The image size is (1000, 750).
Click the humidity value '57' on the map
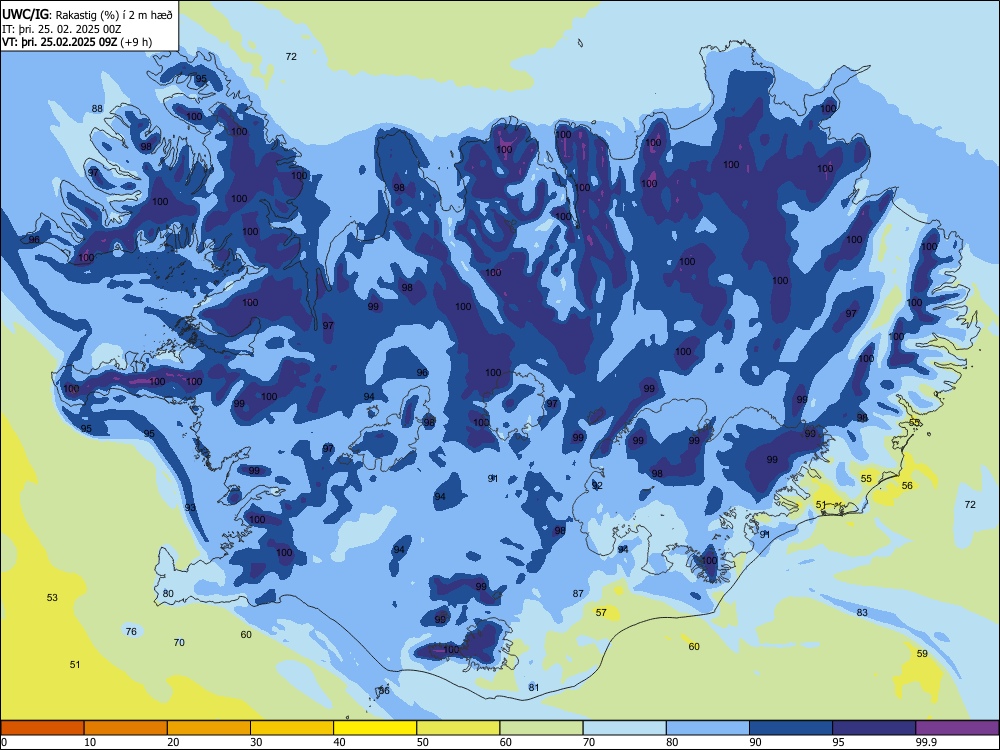click(x=601, y=612)
